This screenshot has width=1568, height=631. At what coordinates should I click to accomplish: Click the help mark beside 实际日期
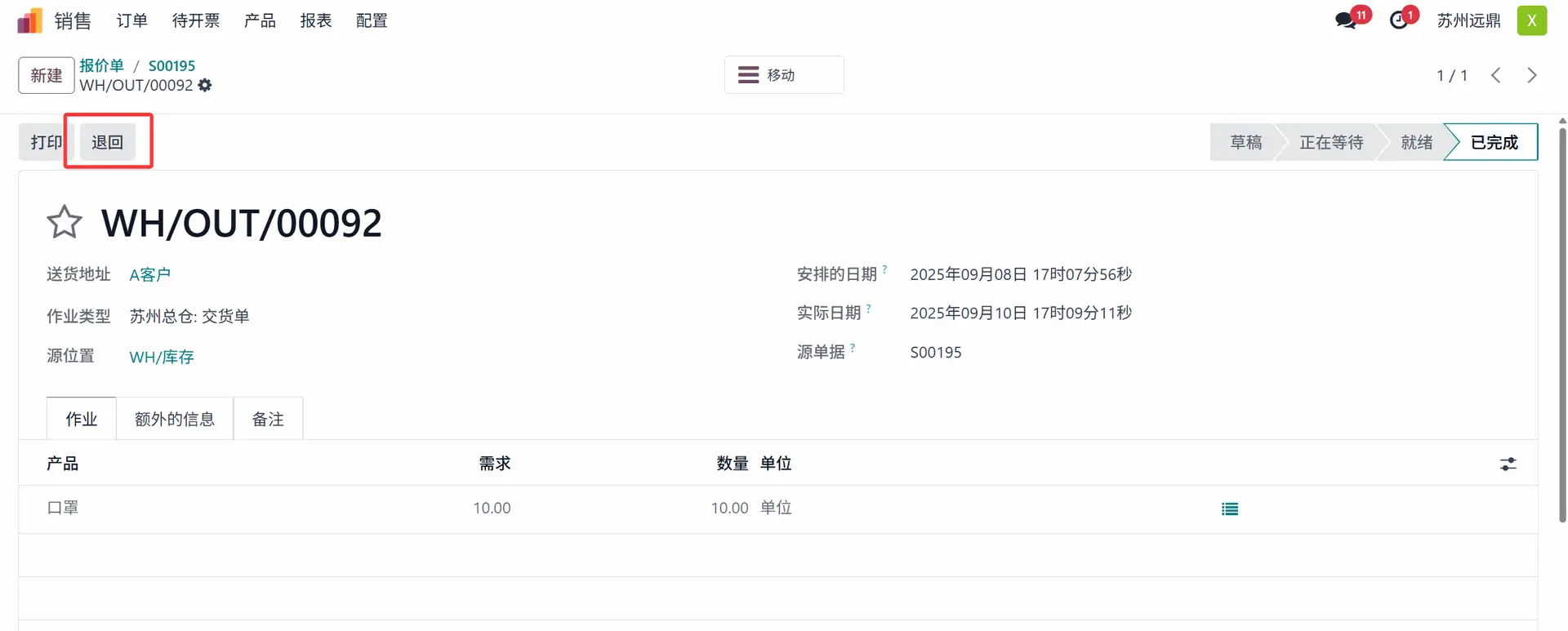click(x=869, y=308)
